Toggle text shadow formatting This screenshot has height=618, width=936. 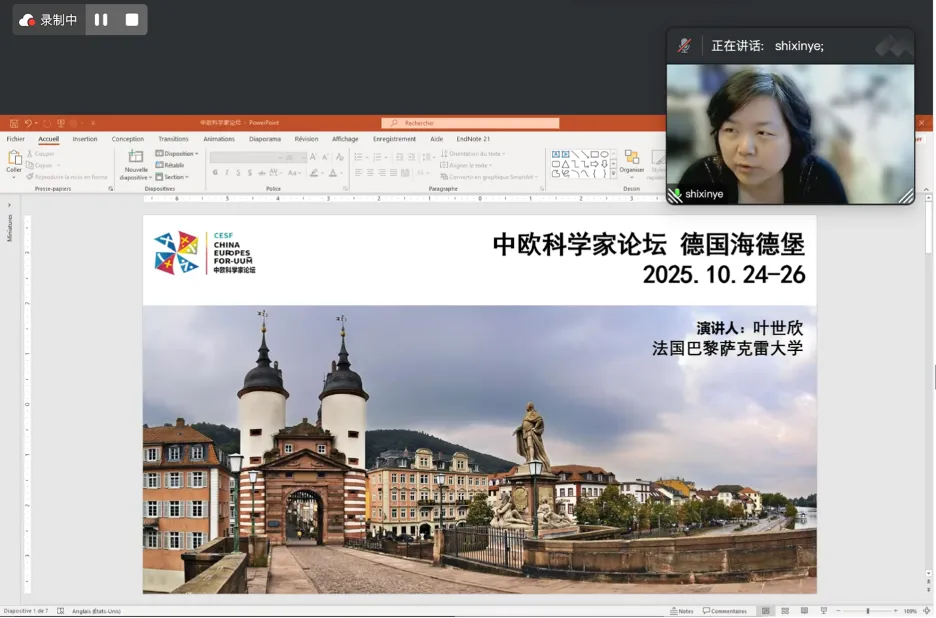pyautogui.click(x=250, y=173)
